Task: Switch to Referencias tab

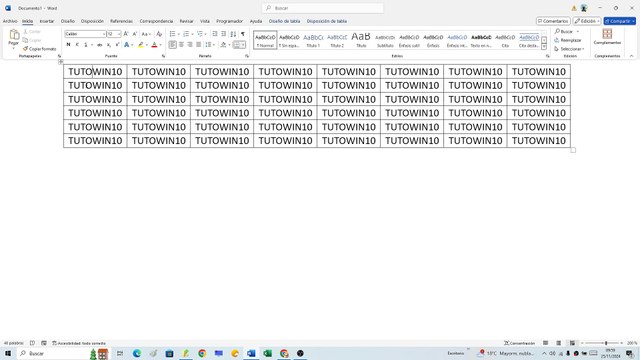Action: 121,21
